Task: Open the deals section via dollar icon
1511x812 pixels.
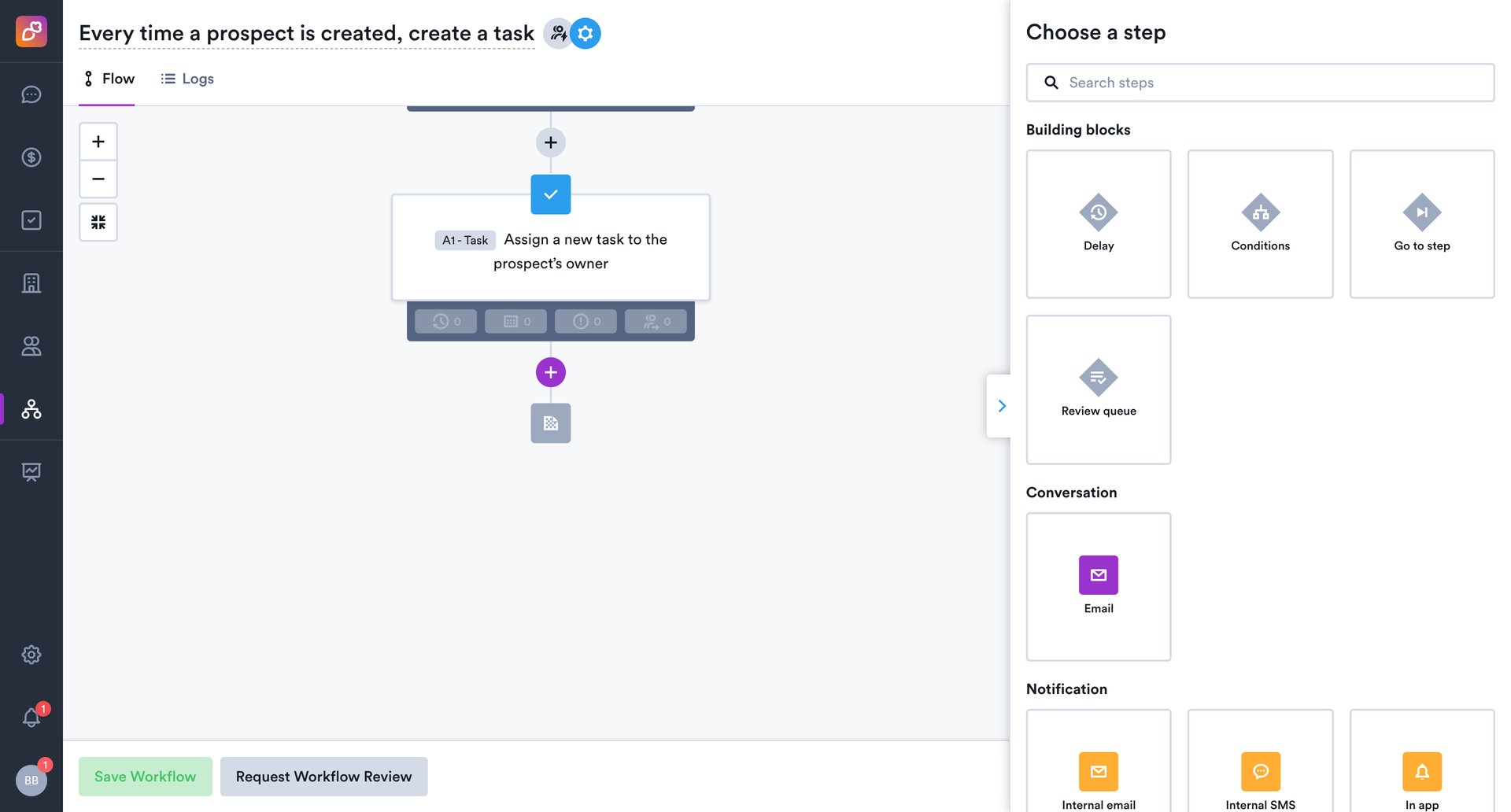Action: pyautogui.click(x=31, y=157)
